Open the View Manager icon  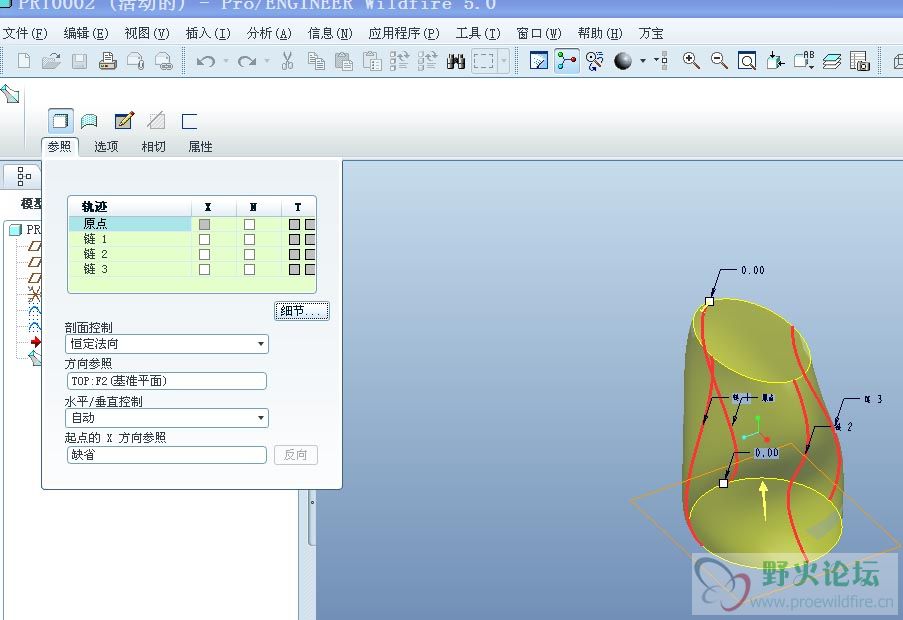859,60
